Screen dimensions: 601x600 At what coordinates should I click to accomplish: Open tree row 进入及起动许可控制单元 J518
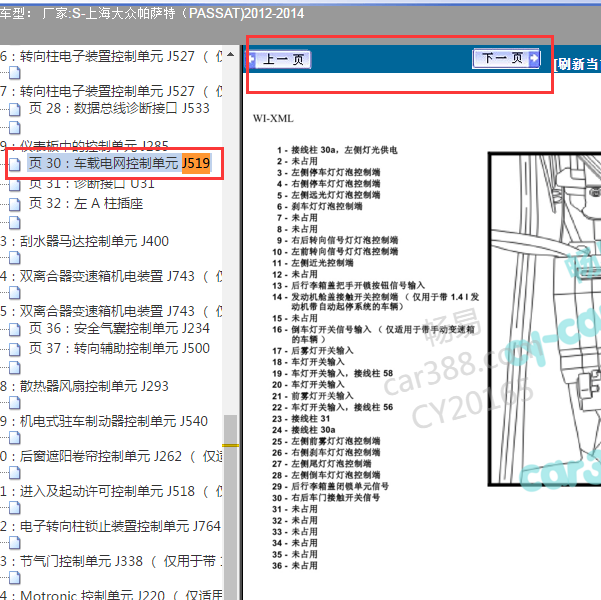click(x=111, y=492)
